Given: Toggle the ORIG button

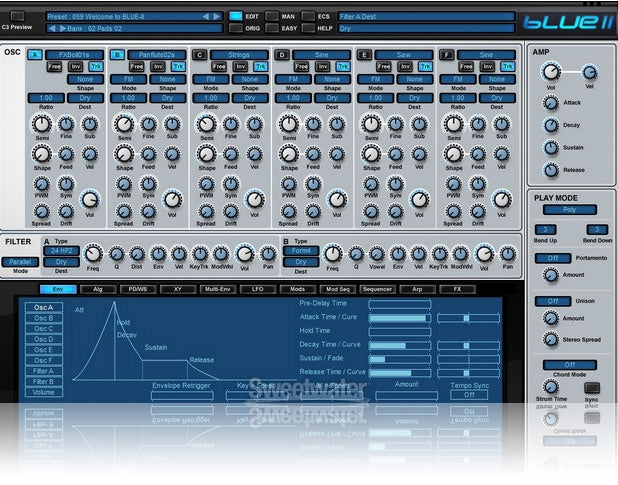Looking at the screenshot, I should coord(236,28).
